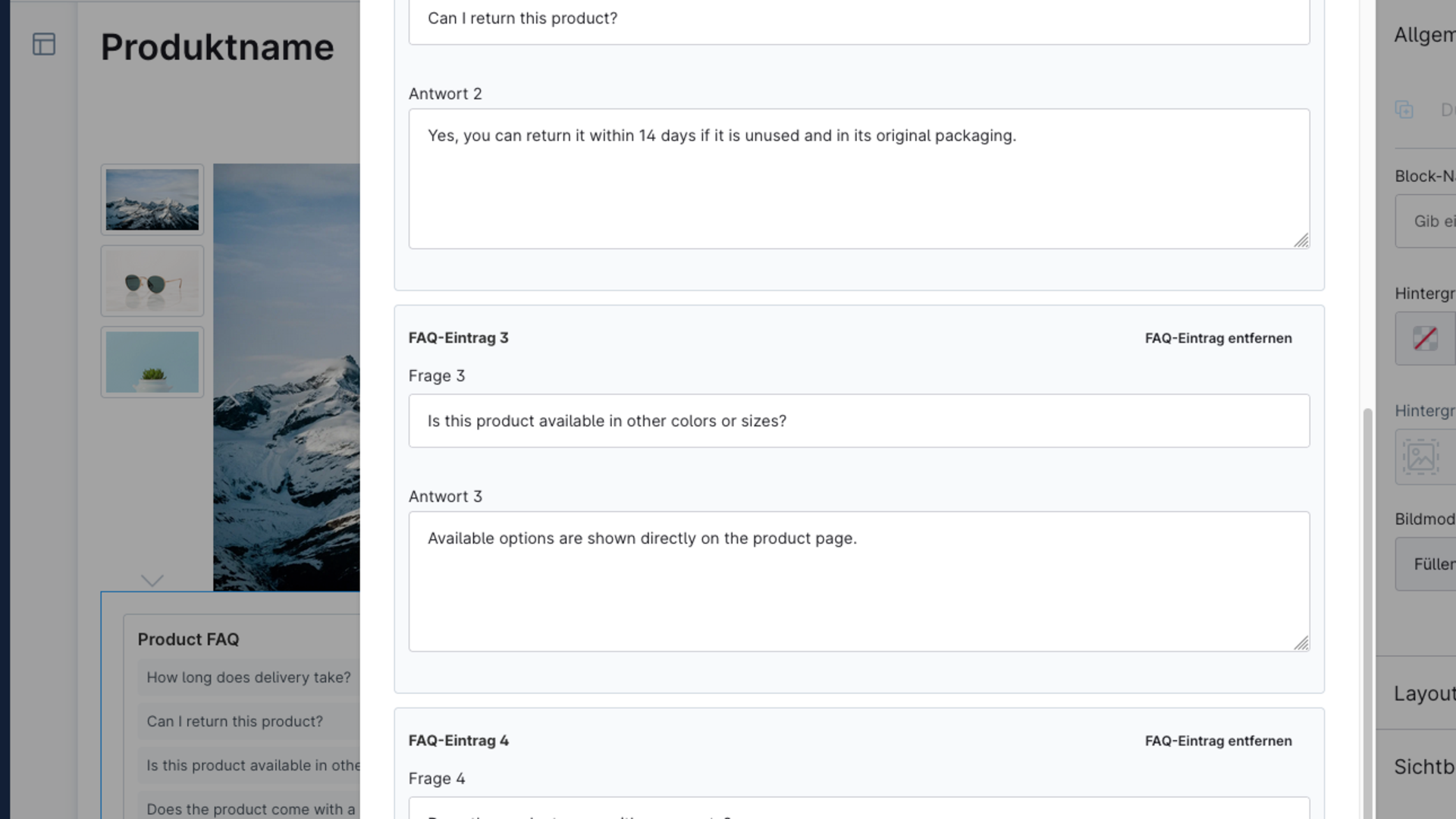
Task: Click the background image upload icon
Action: click(1420, 457)
